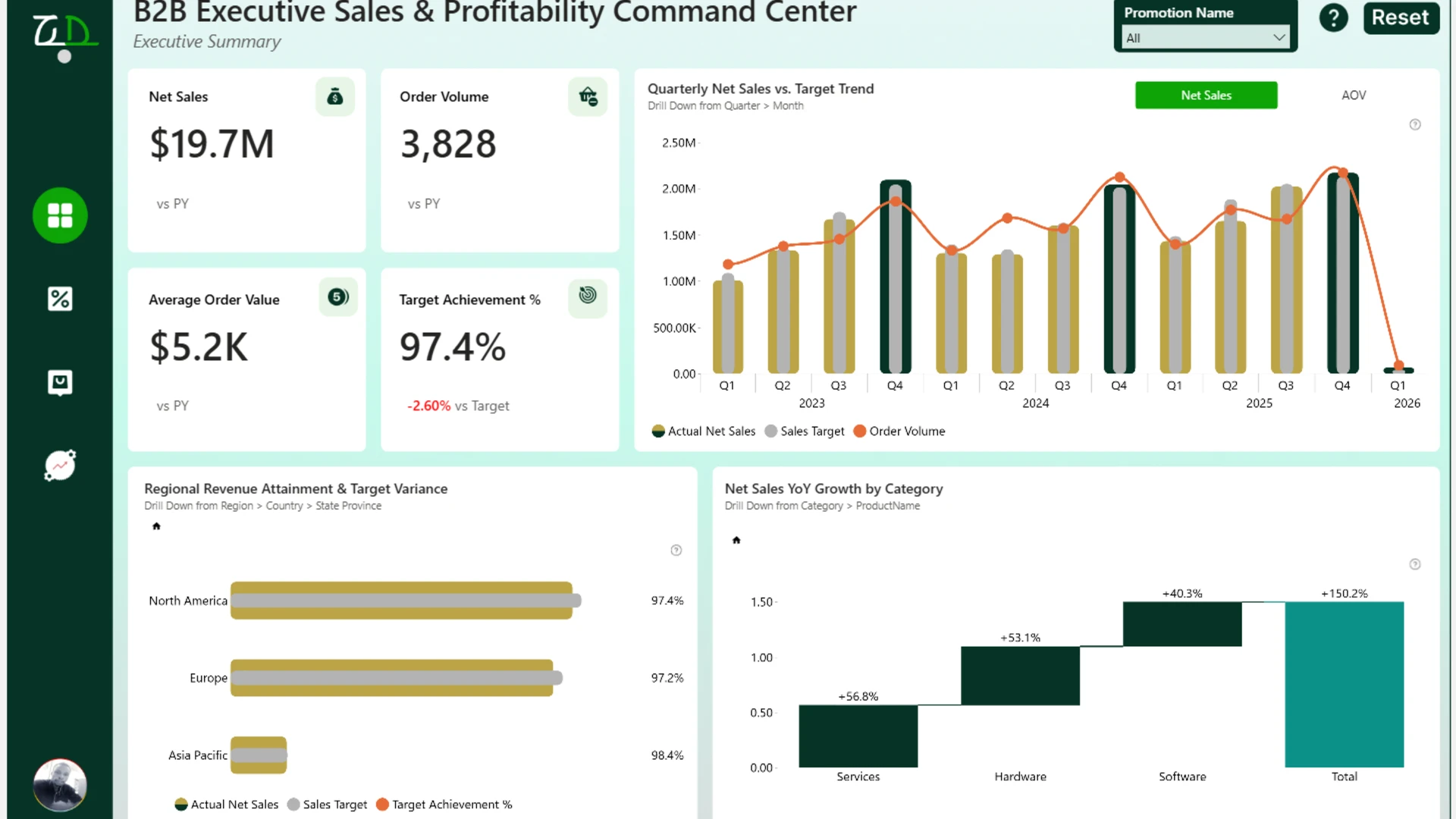
Task: Click home icon in Regional Revenue chart
Action: click(x=156, y=526)
